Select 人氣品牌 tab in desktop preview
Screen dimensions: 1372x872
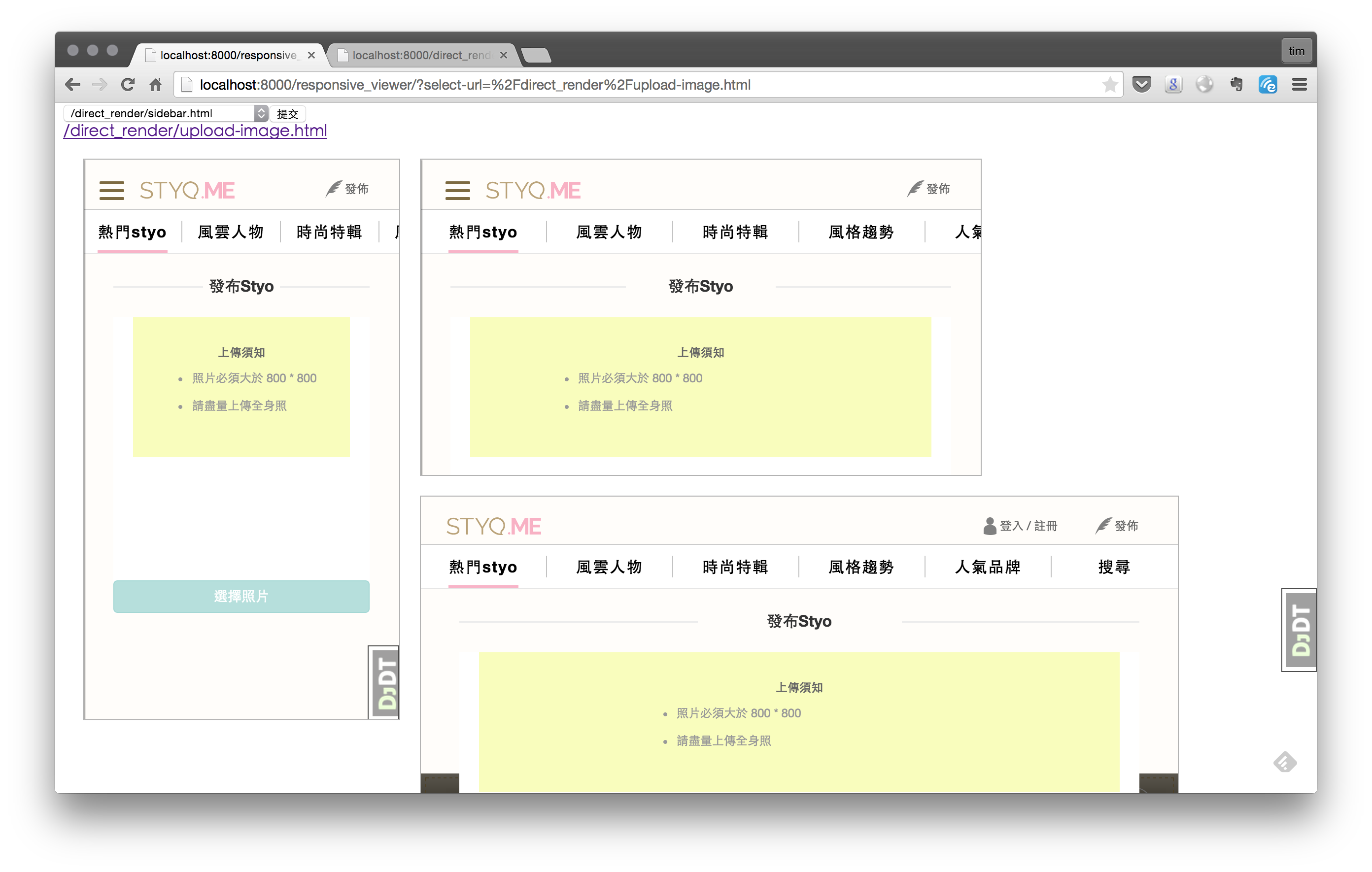click(988, 567)
